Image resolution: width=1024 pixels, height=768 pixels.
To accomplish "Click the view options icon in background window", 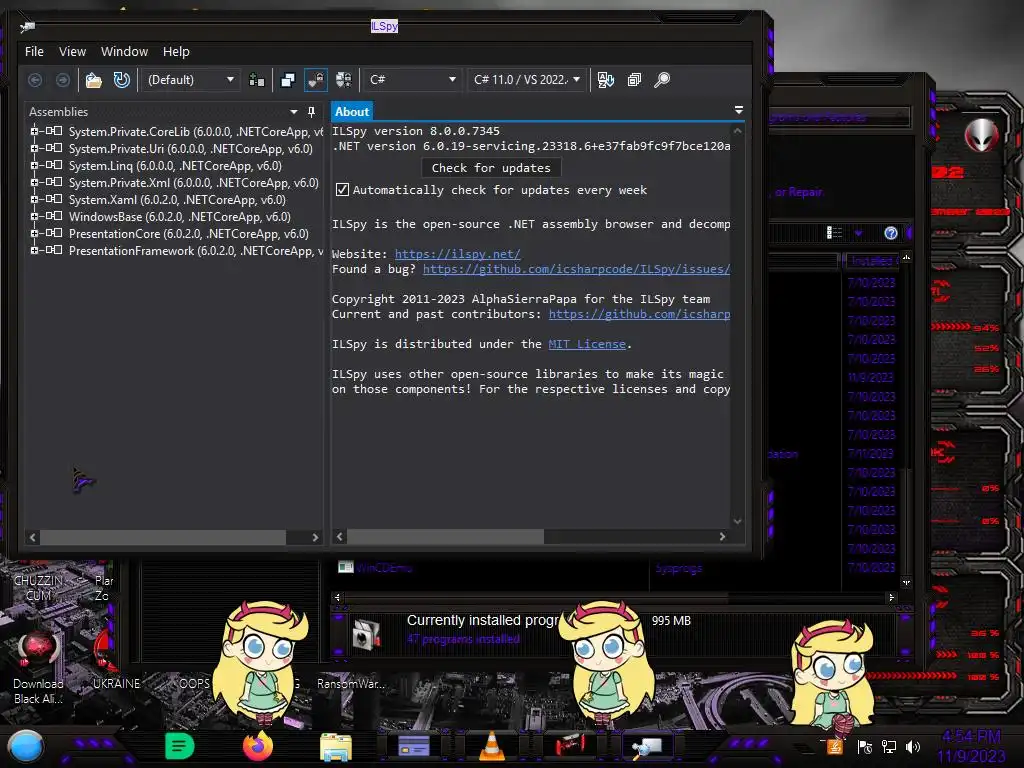I will (834, 233).
